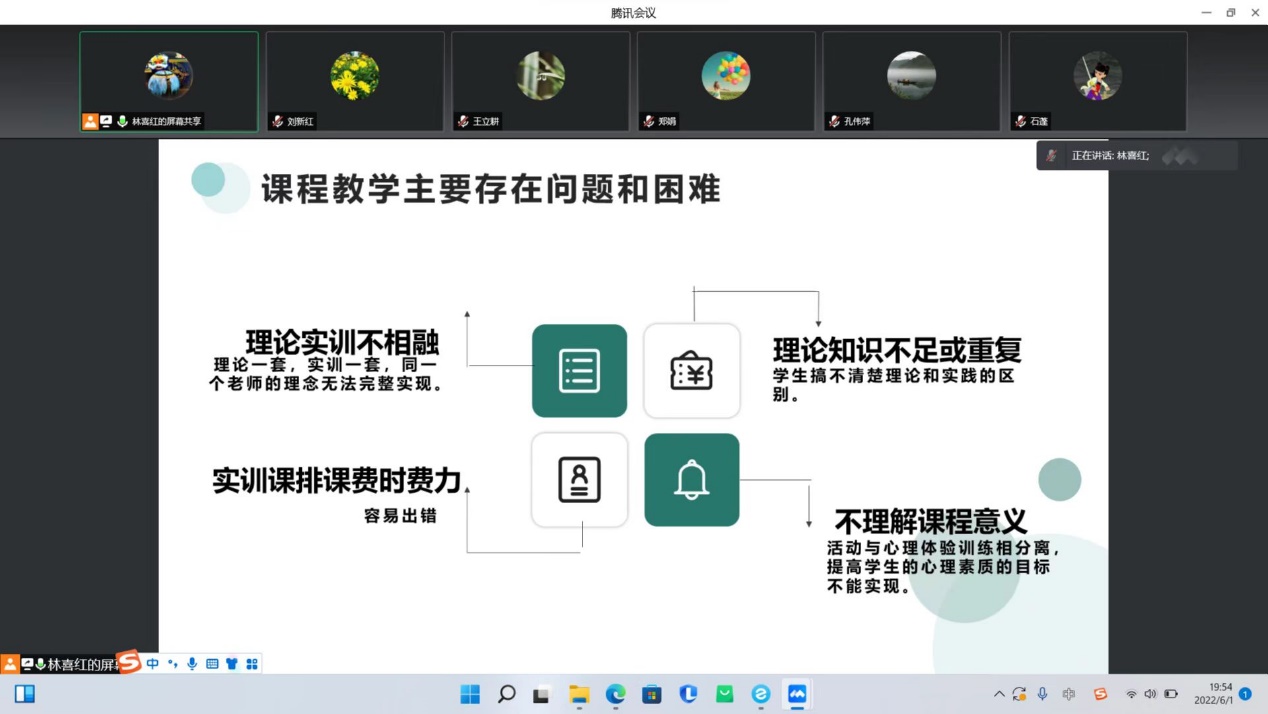Select participant 孔伟萍's video thumbnail
The height and width of the screenshot is (714, 1268).
911,80
